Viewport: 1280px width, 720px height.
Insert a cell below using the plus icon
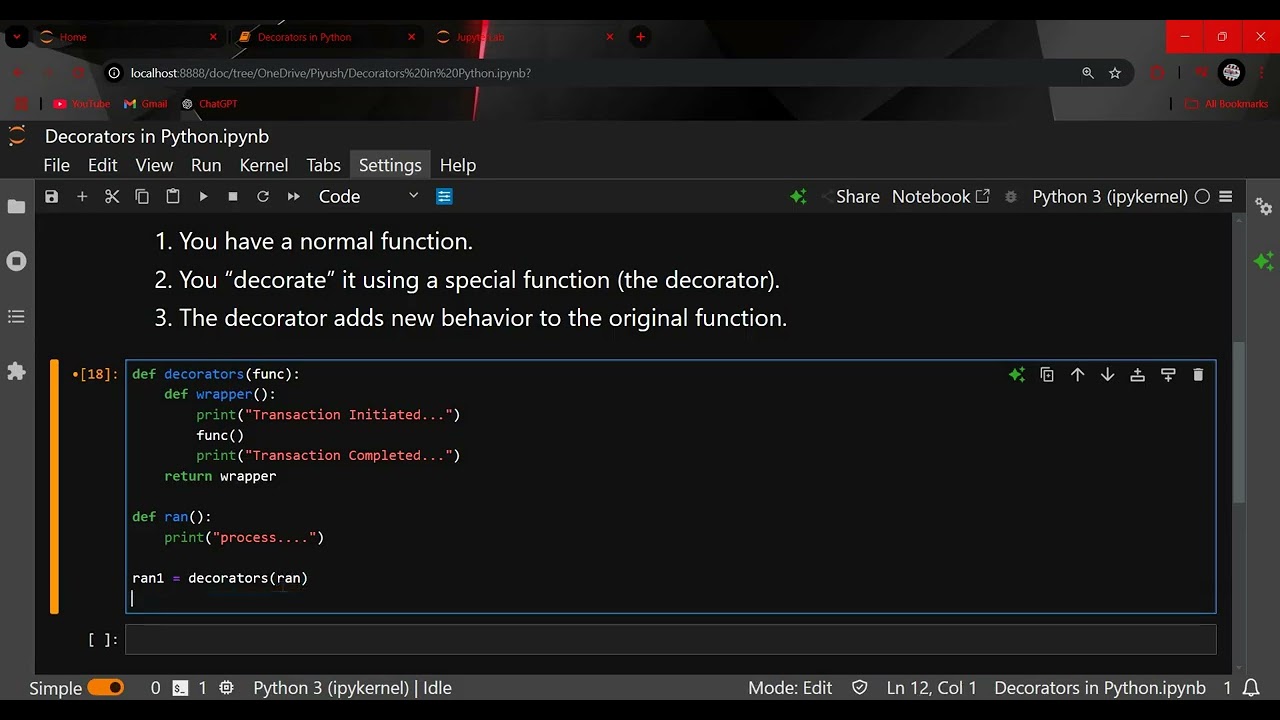point(82,197)
